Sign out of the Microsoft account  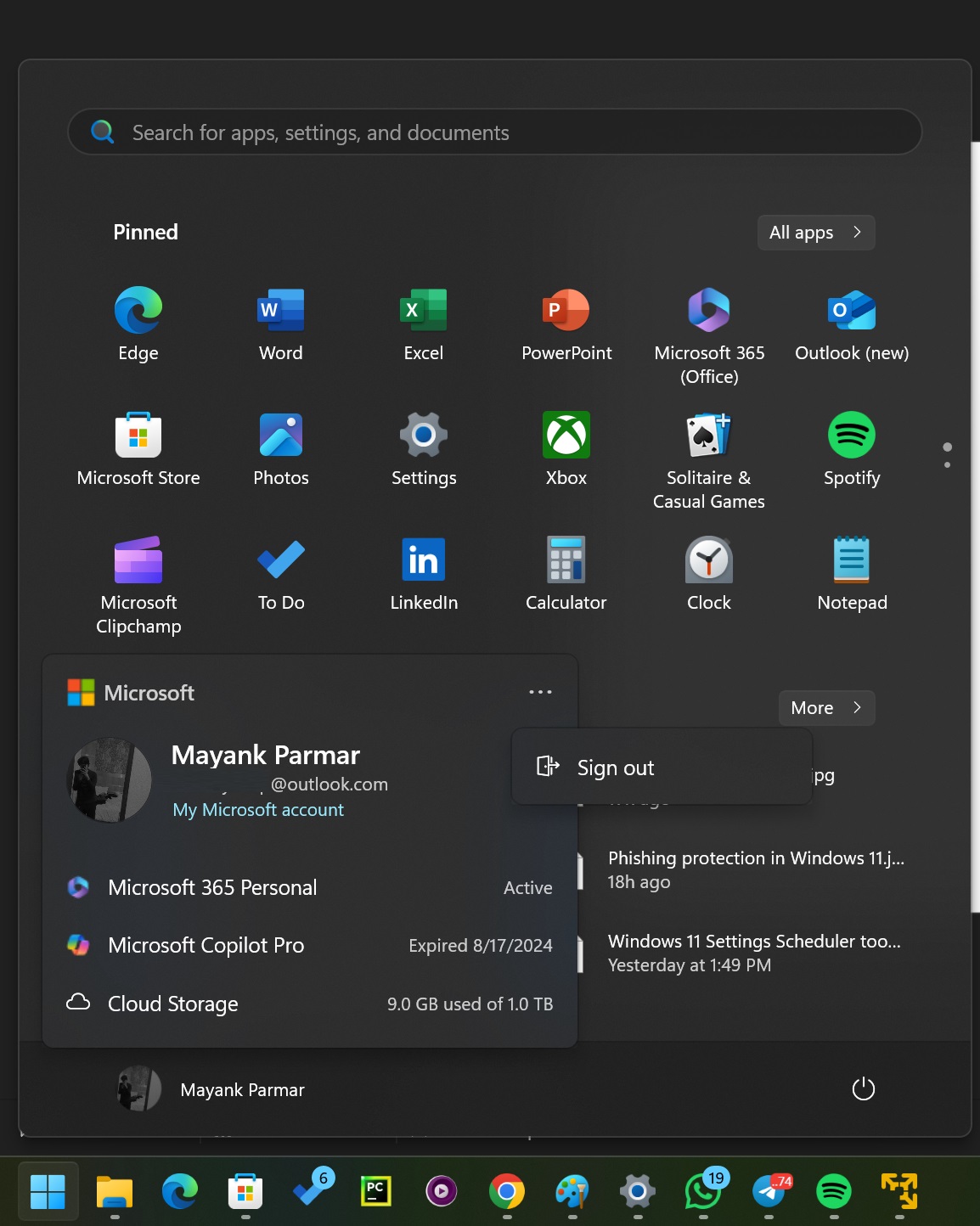click(x=615, y=767)
